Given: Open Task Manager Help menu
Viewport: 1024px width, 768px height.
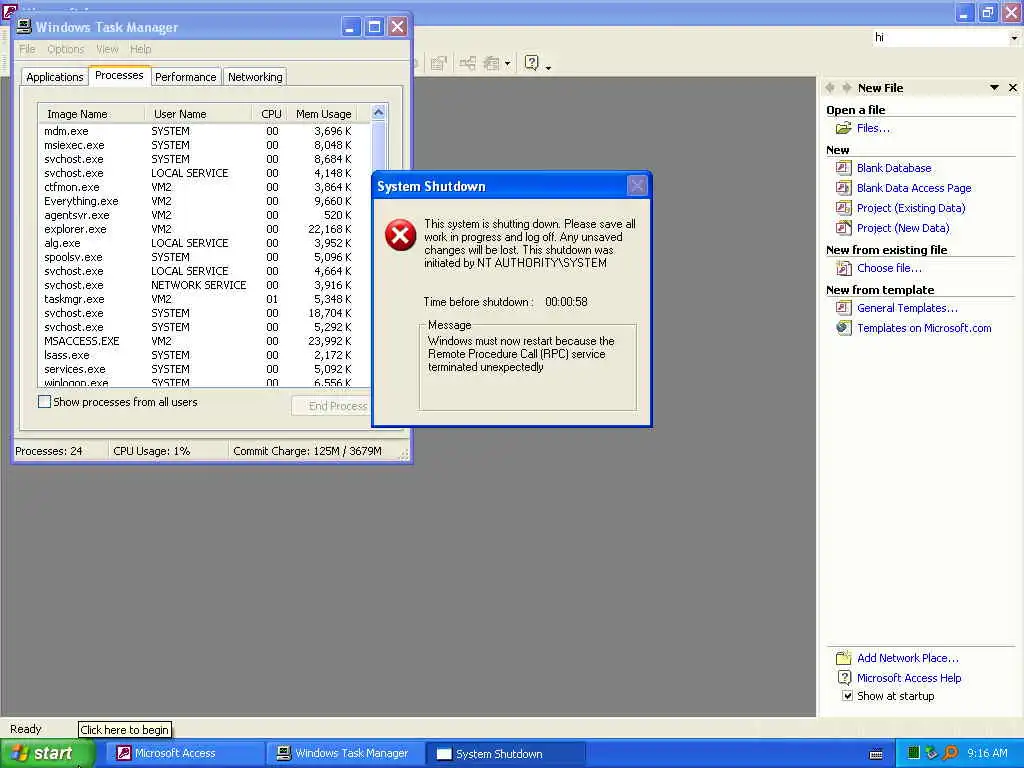Looking at the screenshot, I should [x=140, y=49].
